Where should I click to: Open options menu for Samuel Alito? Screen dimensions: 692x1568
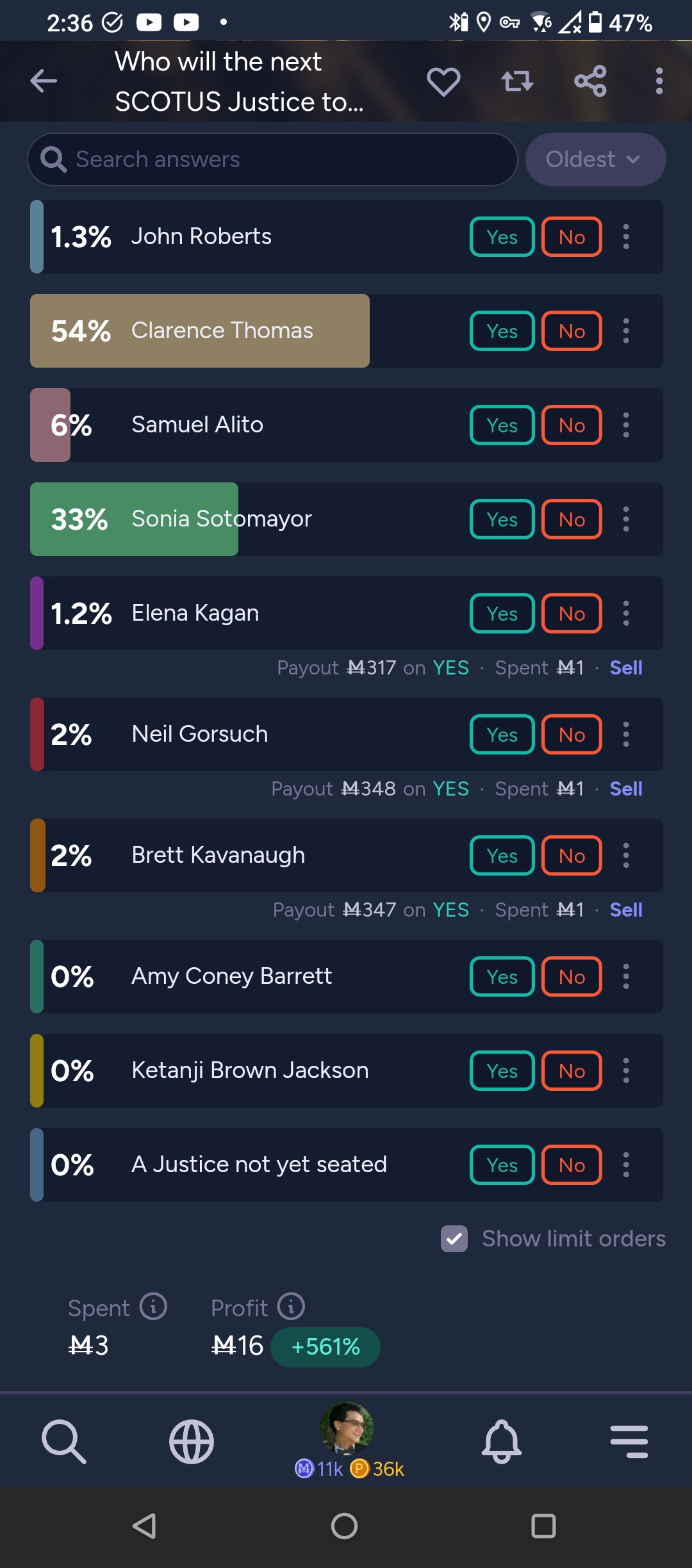coord(626,425)
